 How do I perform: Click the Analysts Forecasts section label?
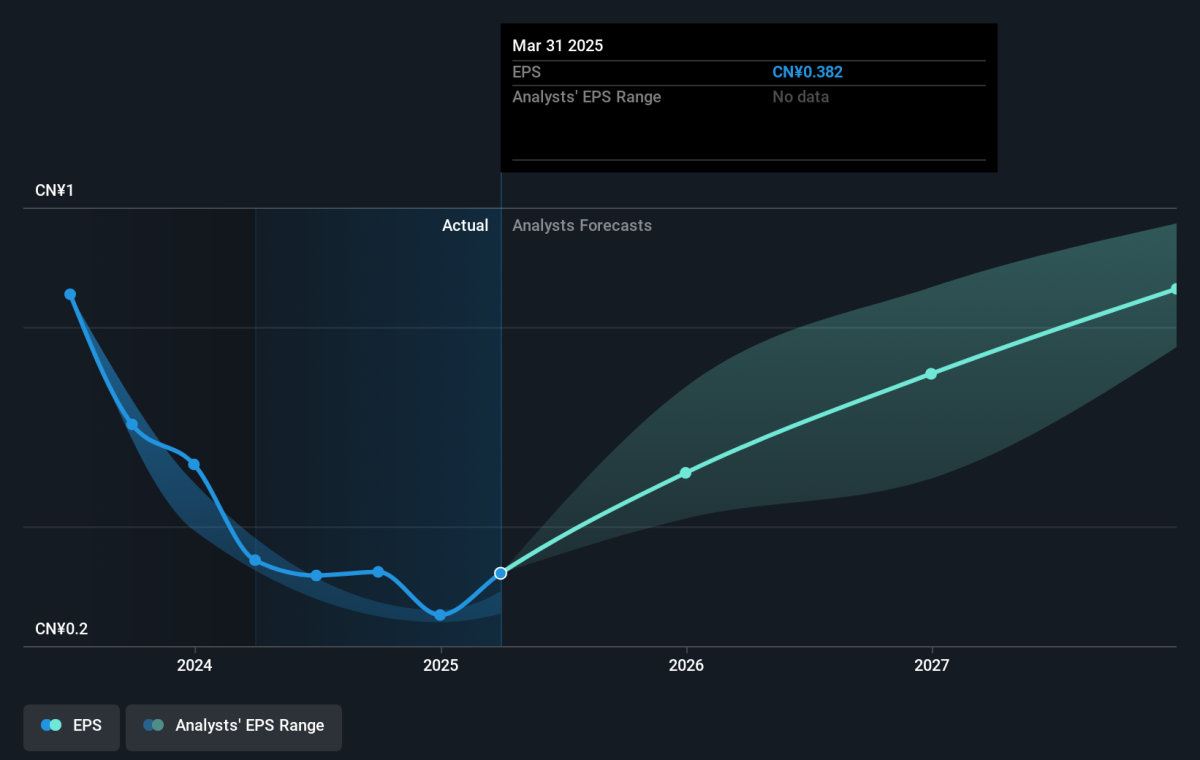(x=582, y=226)
